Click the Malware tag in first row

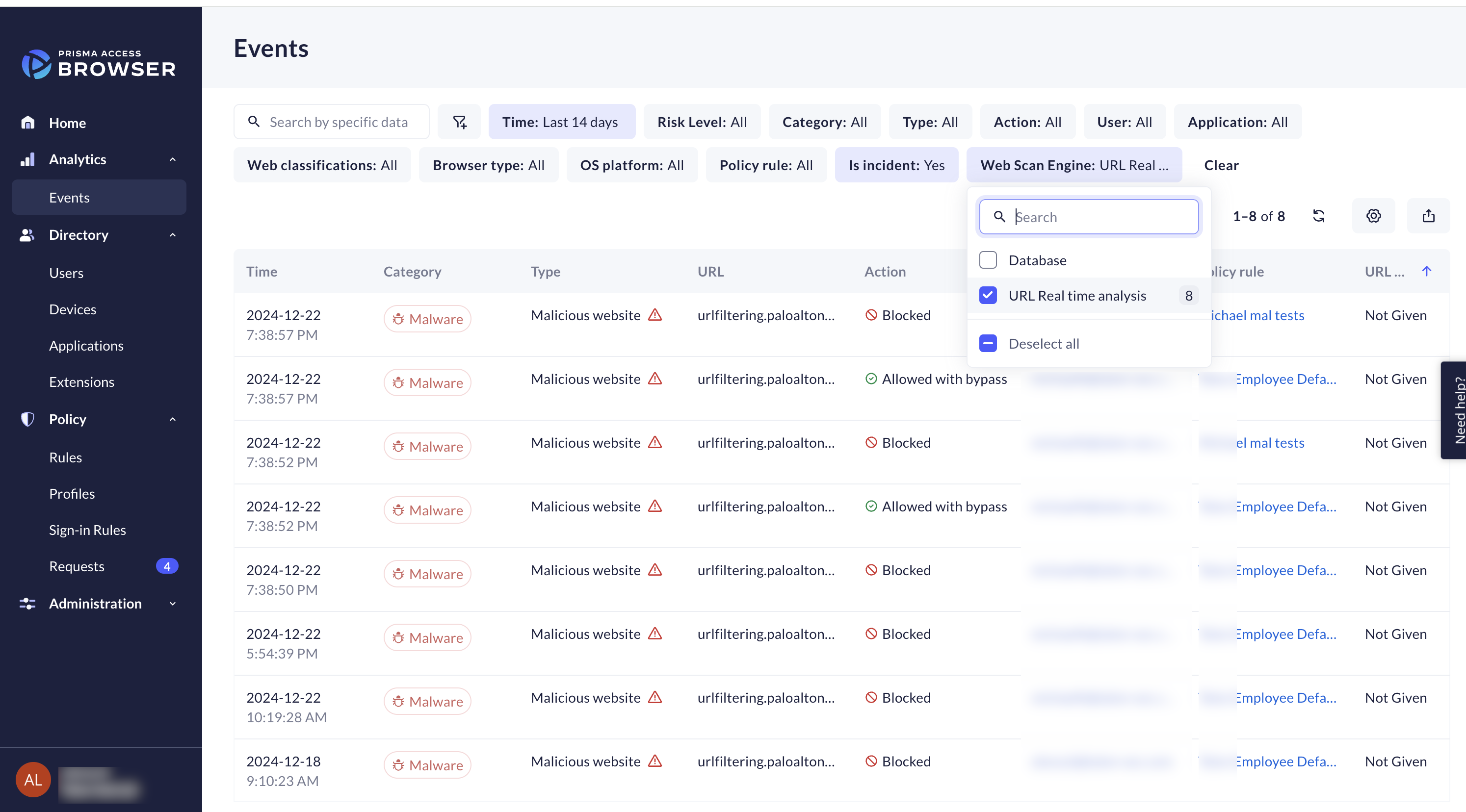[x=427, y=319]
